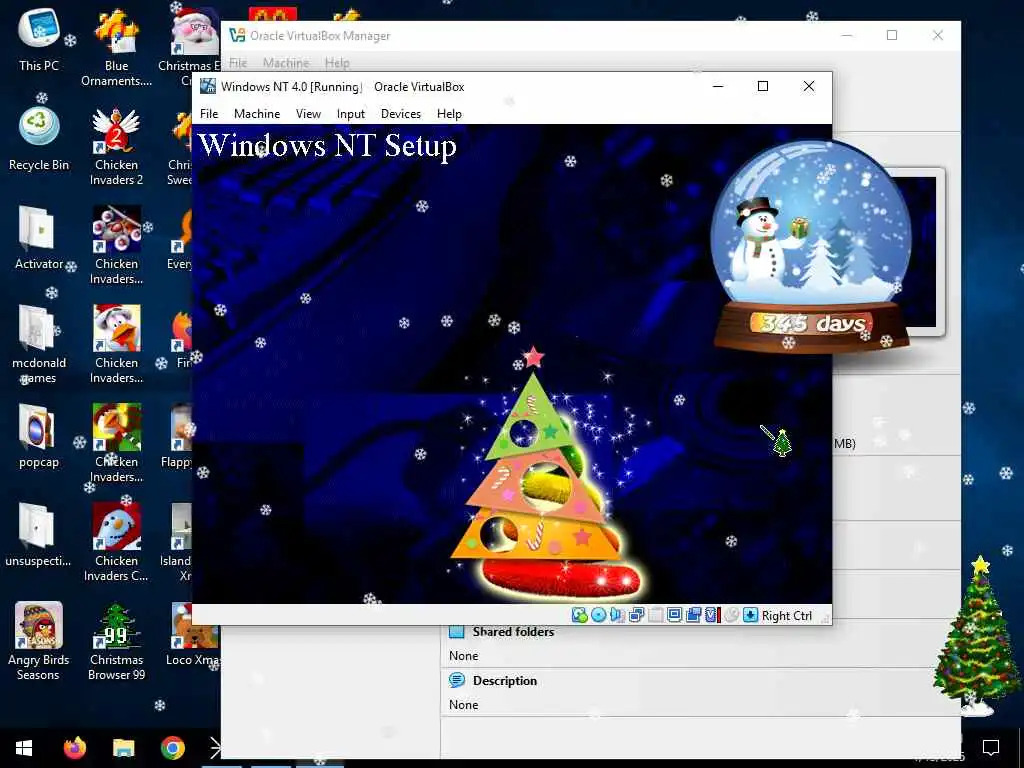Open the File menu of the Windows NT VM window

point(209,114)
